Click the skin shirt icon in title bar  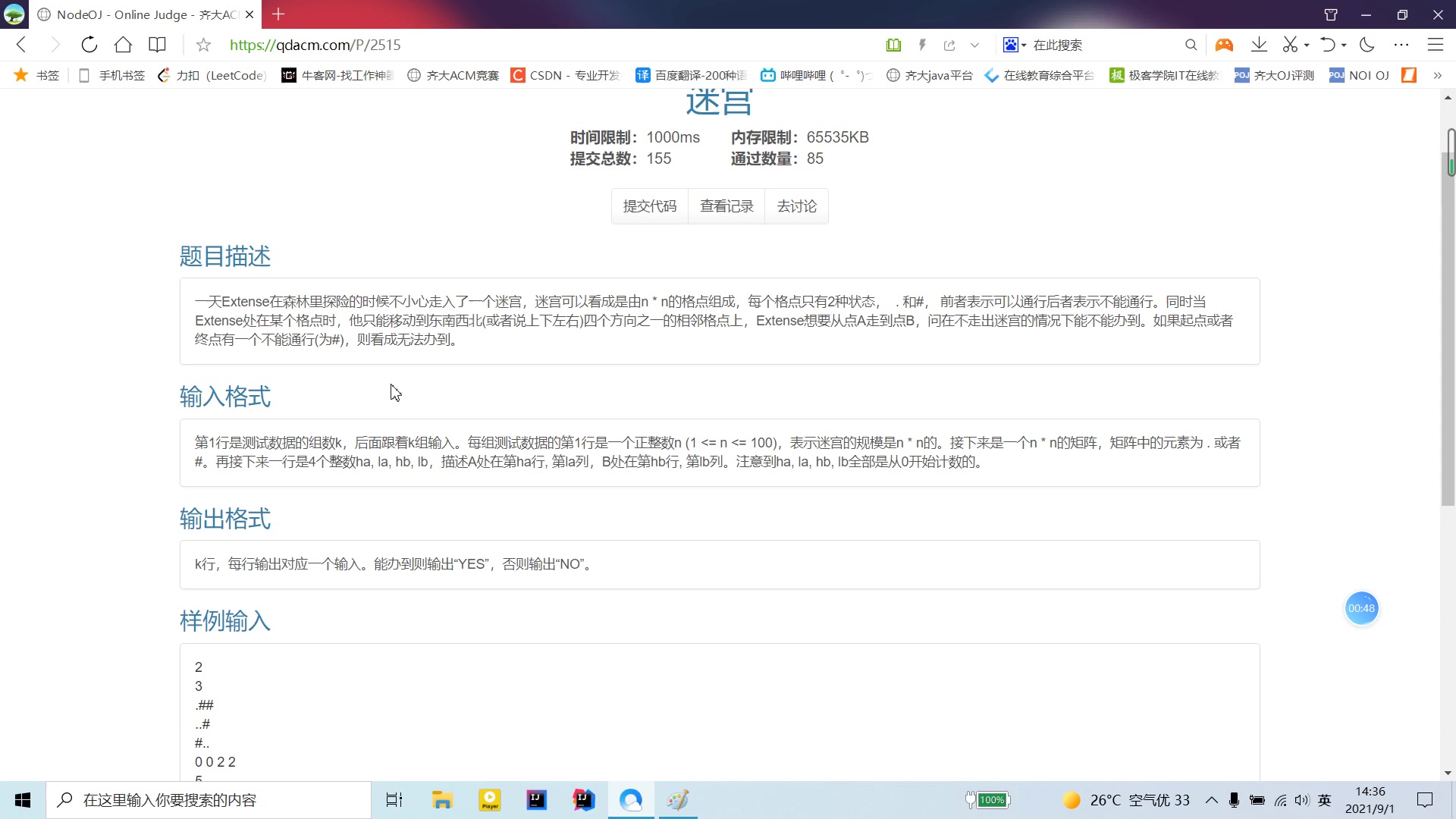click(x=1331, y=14)
